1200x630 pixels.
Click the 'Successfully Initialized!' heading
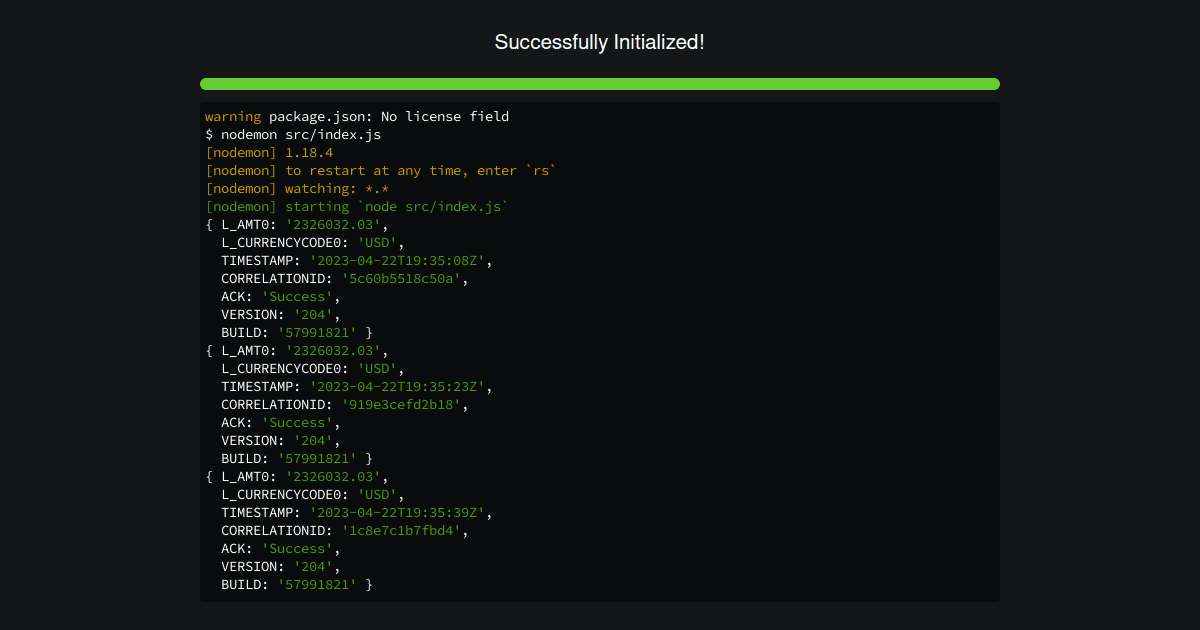599,42
